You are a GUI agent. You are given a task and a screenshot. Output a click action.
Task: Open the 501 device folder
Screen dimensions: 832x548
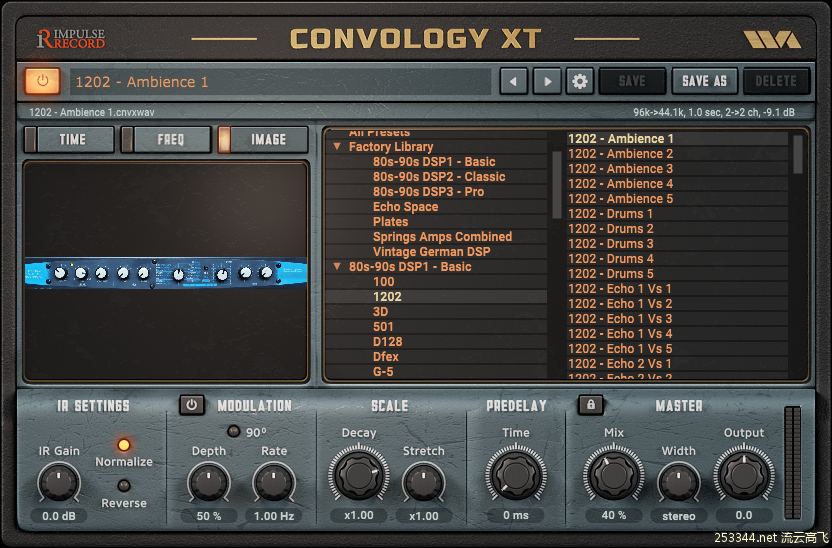tap(383, 326)
